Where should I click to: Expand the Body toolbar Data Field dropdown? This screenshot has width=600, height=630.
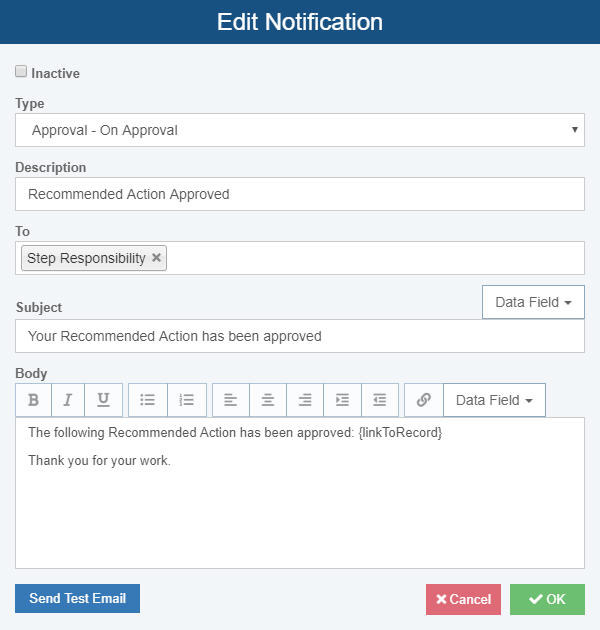point(494,400)
